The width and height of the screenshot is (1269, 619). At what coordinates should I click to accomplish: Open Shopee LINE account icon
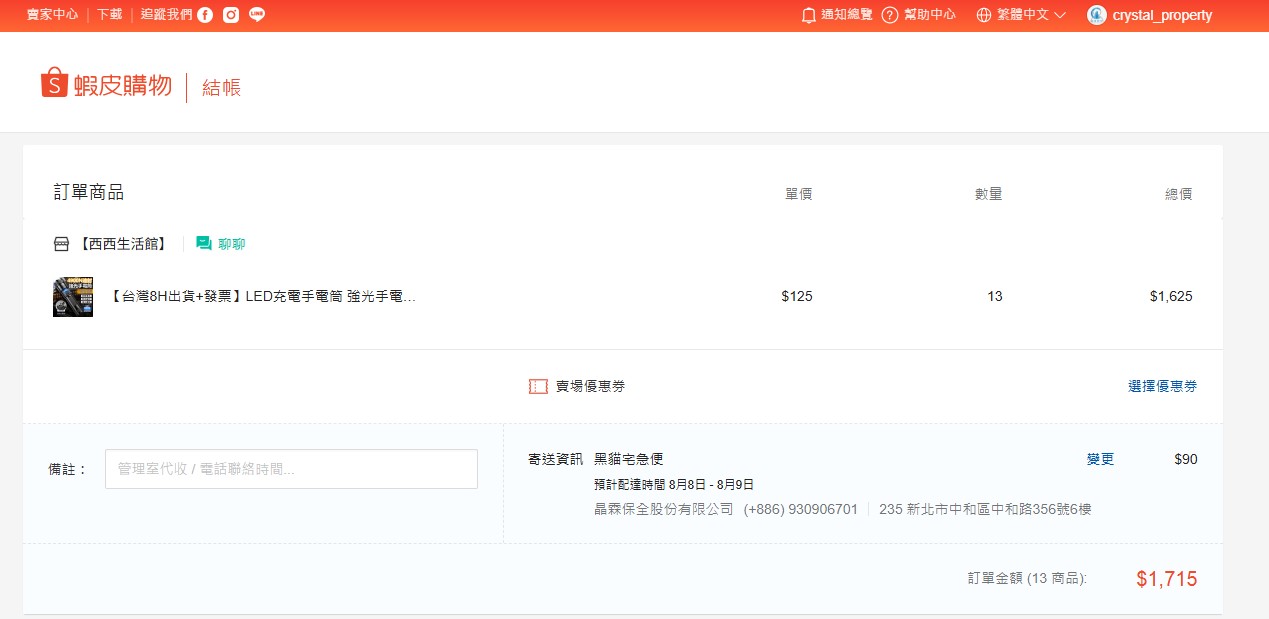click(x=257, y=15)
